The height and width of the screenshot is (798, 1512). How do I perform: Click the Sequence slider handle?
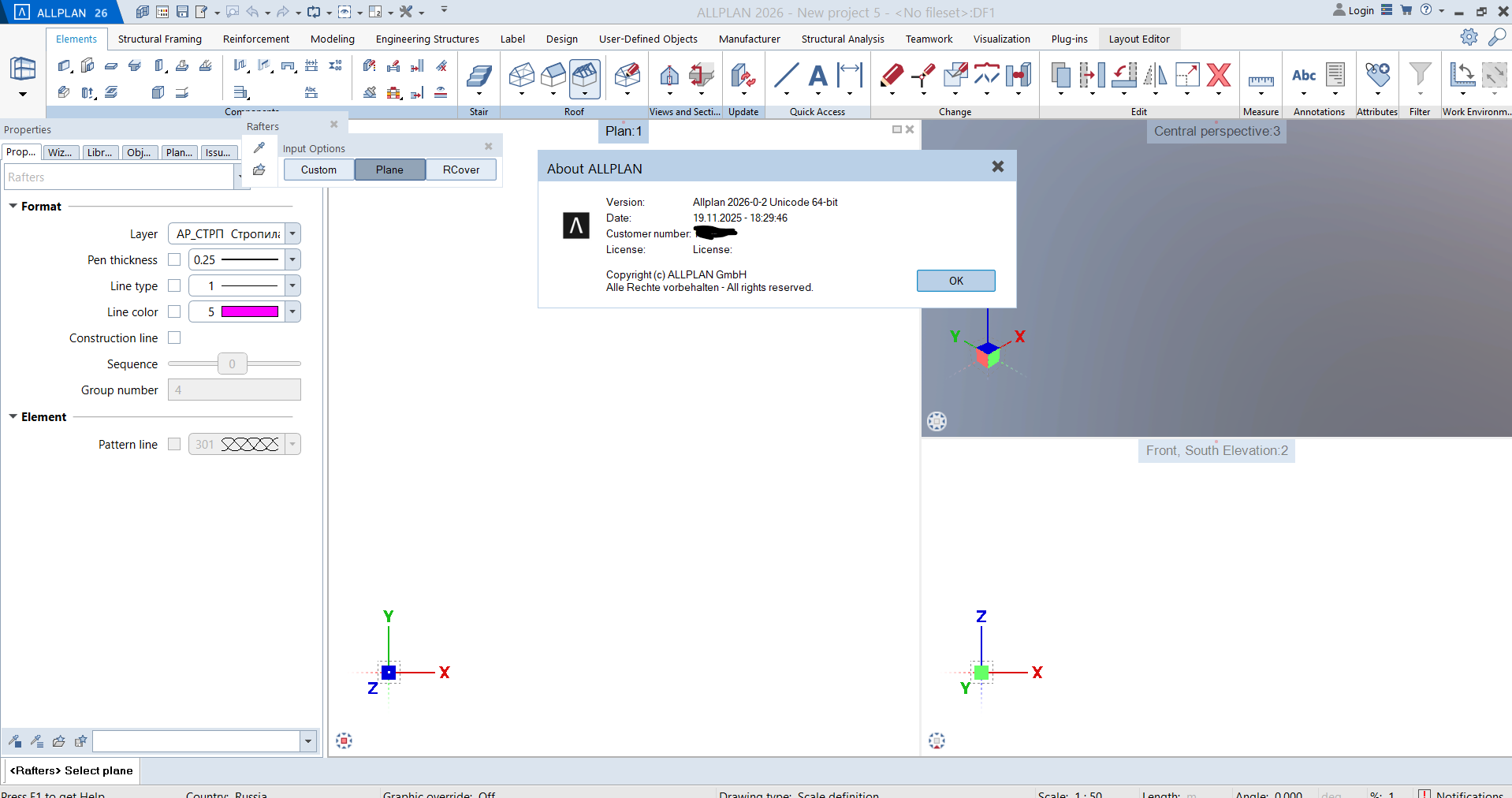[x=232, y=364]
